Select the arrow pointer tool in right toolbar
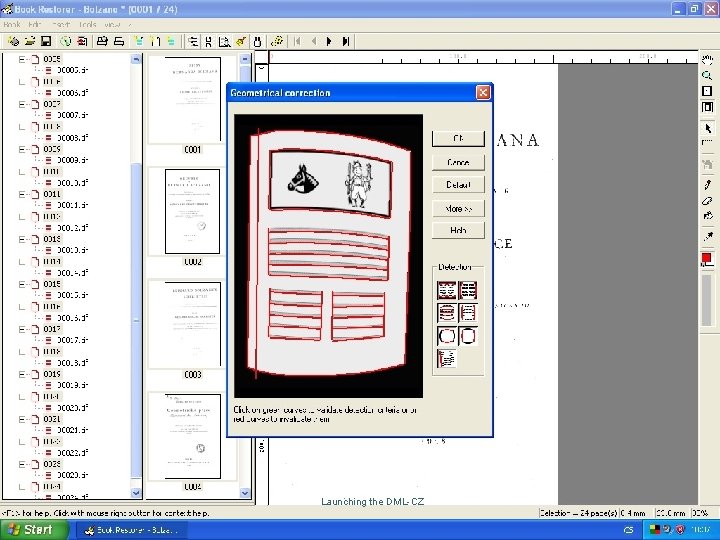 707,128
